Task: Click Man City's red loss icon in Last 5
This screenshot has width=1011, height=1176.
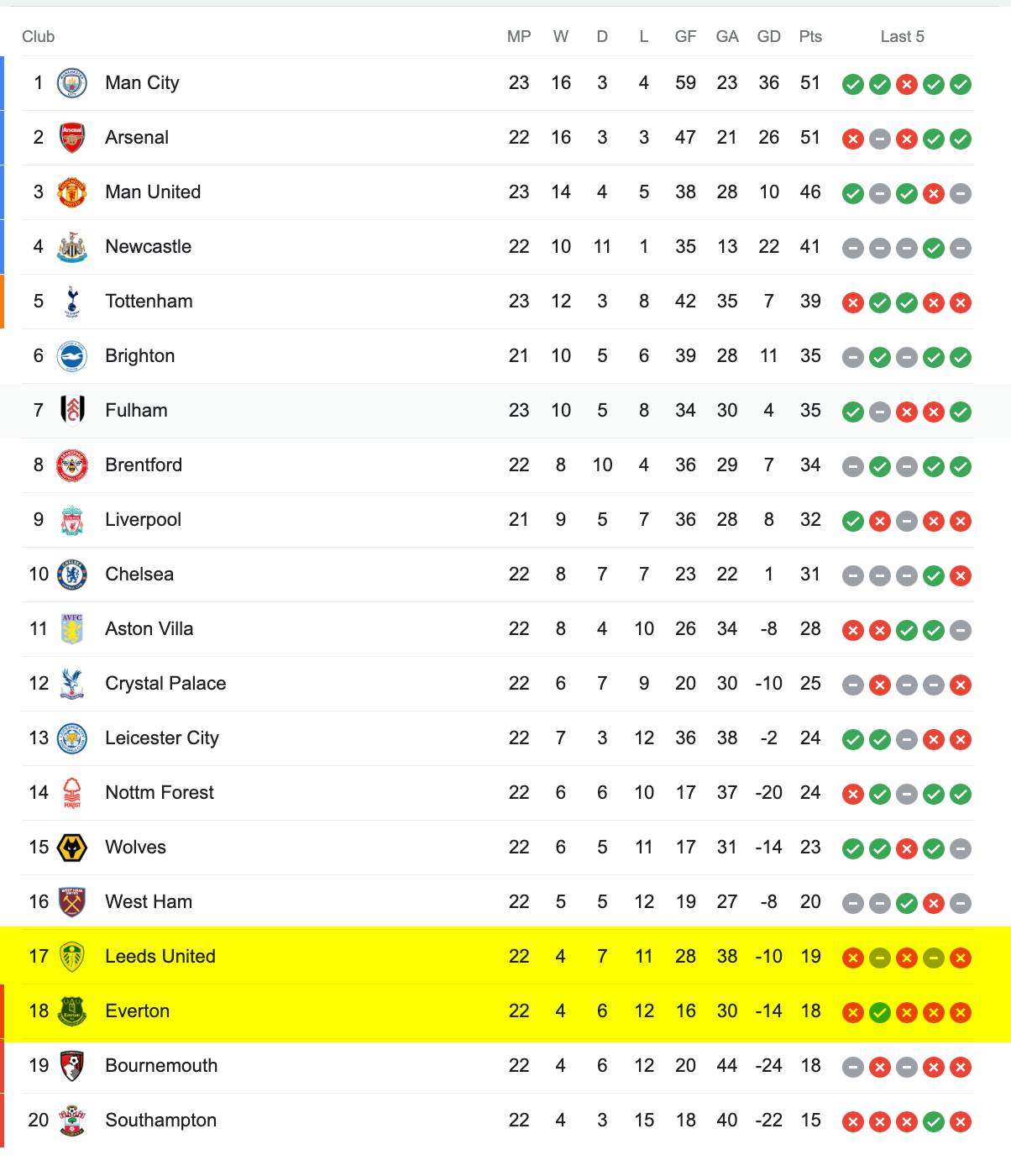Action: point(906,84)
